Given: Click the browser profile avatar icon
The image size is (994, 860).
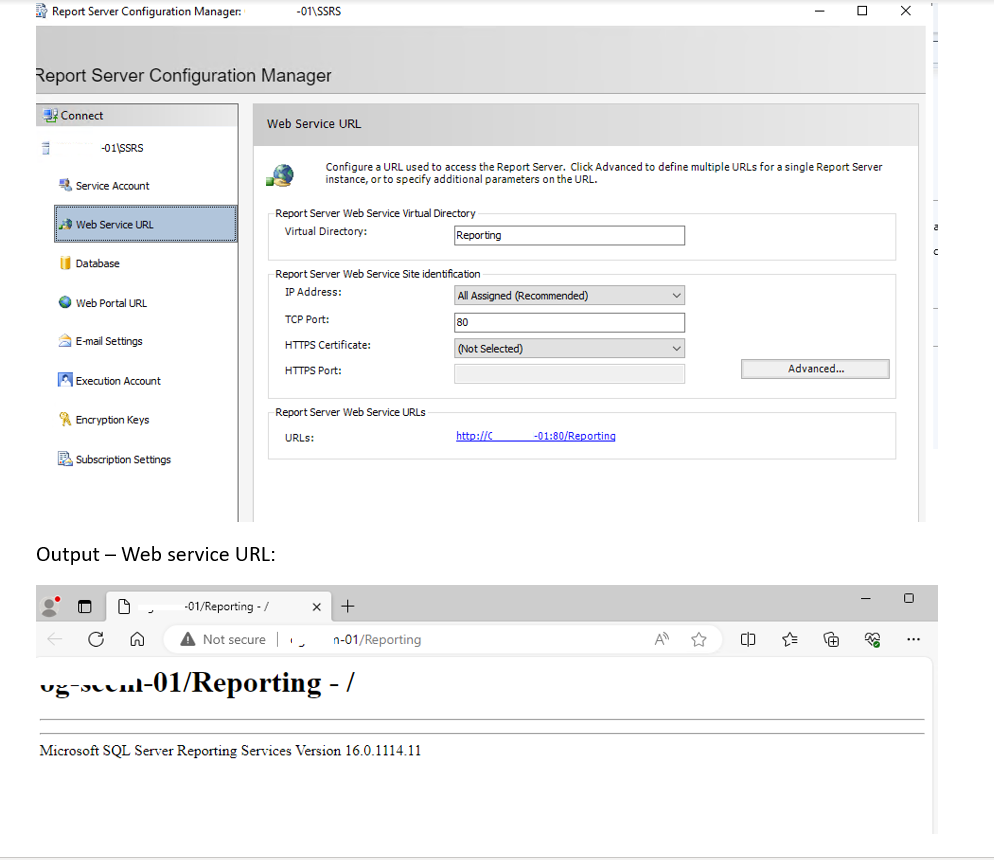Looking at the screenshot, I should (50, 606).
